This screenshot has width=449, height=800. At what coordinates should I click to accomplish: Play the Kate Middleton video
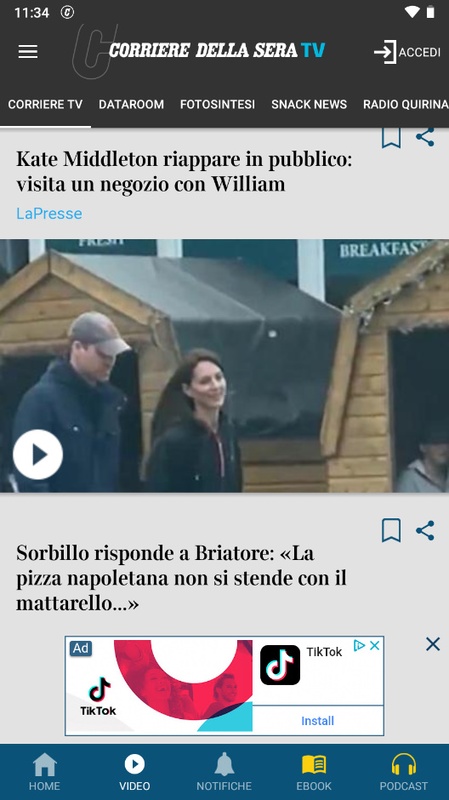click(38, 454)
